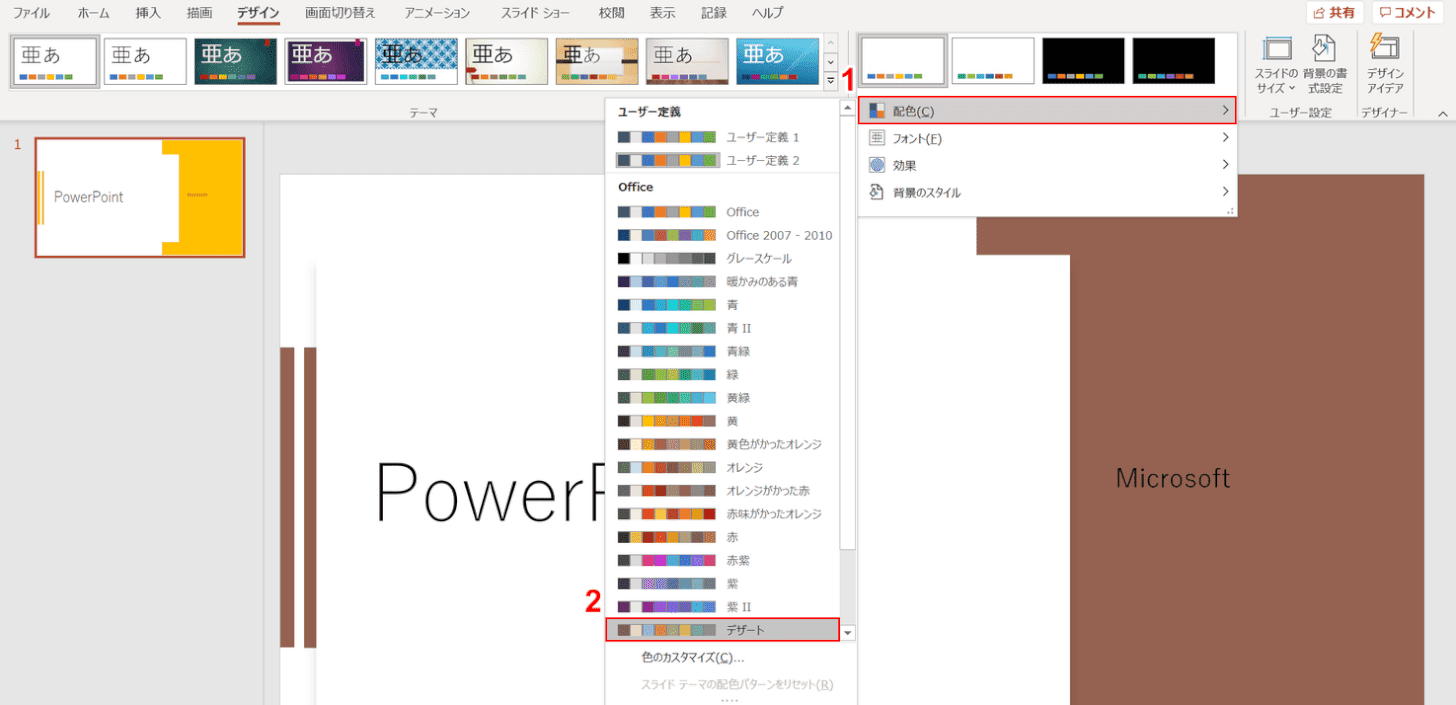
Task: Click the 共有 share button
Action: tap(1335, 12)
